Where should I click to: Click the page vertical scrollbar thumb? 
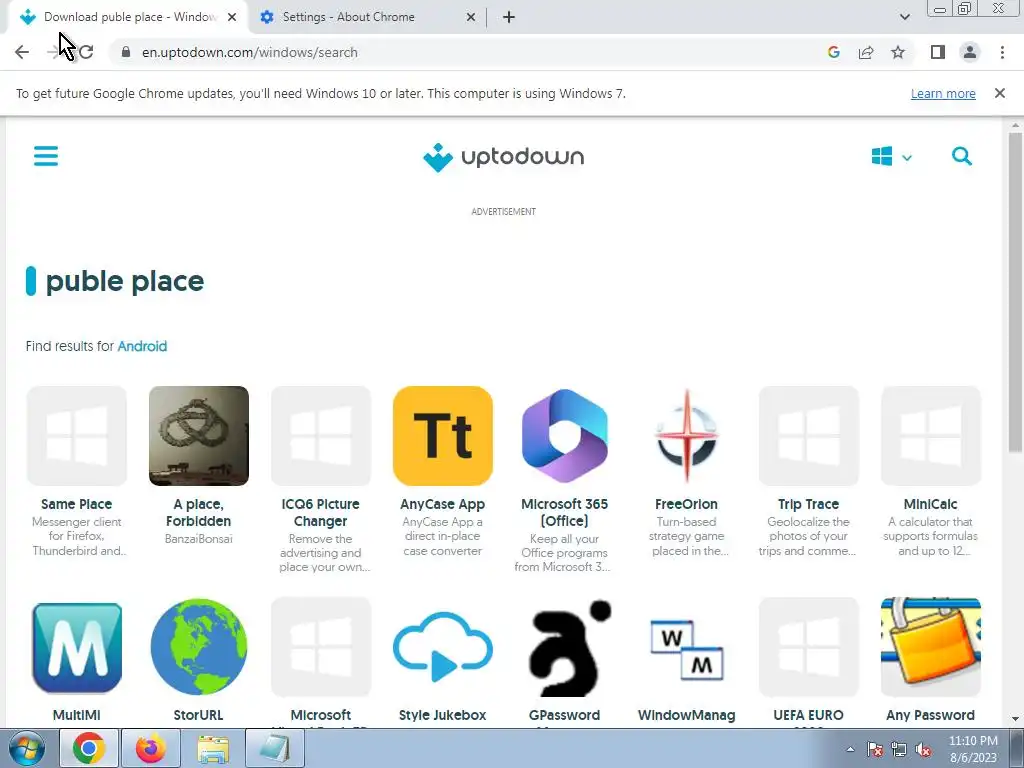coord(1015,291)
